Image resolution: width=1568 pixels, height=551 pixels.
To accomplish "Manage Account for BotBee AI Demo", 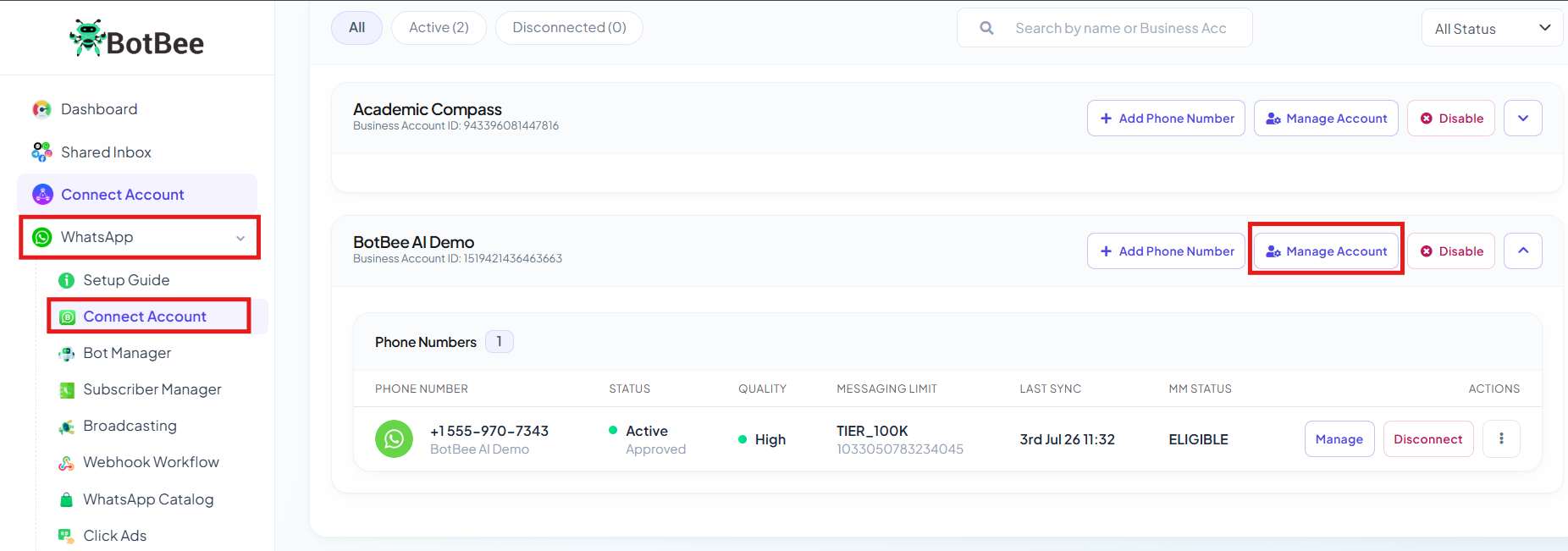I will [x=1326, y=251].
